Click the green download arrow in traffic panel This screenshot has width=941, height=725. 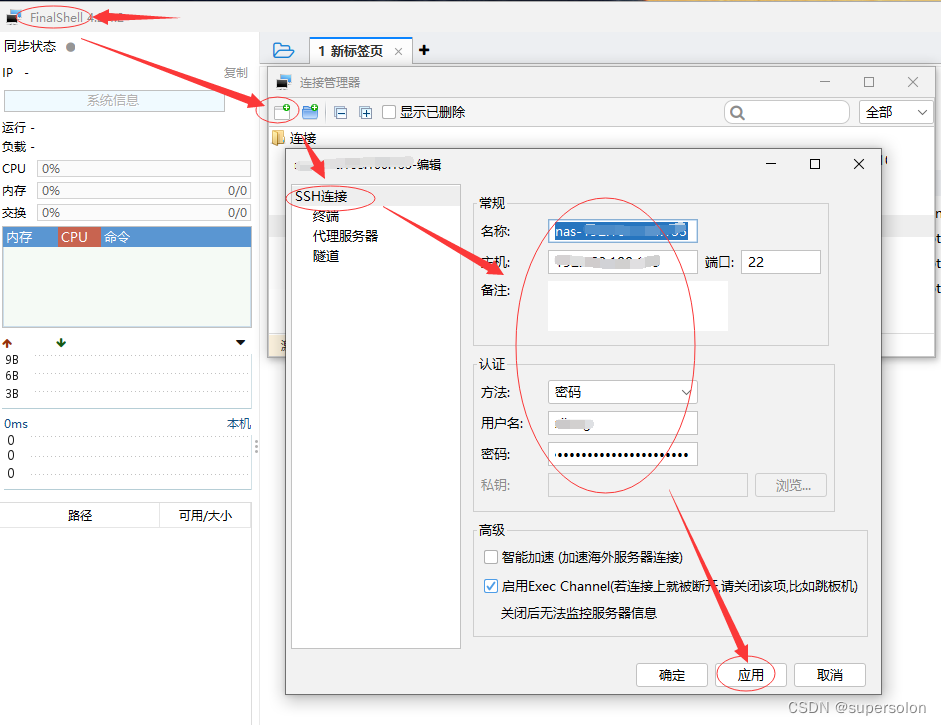tap(60, 343)
